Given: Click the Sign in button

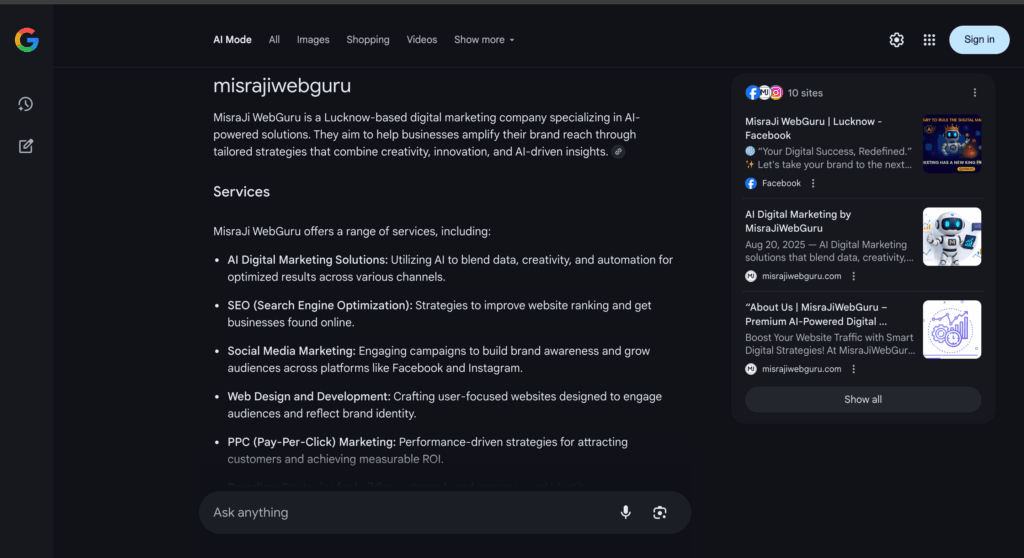Looking at the screenshot, I should pos(979,40).
